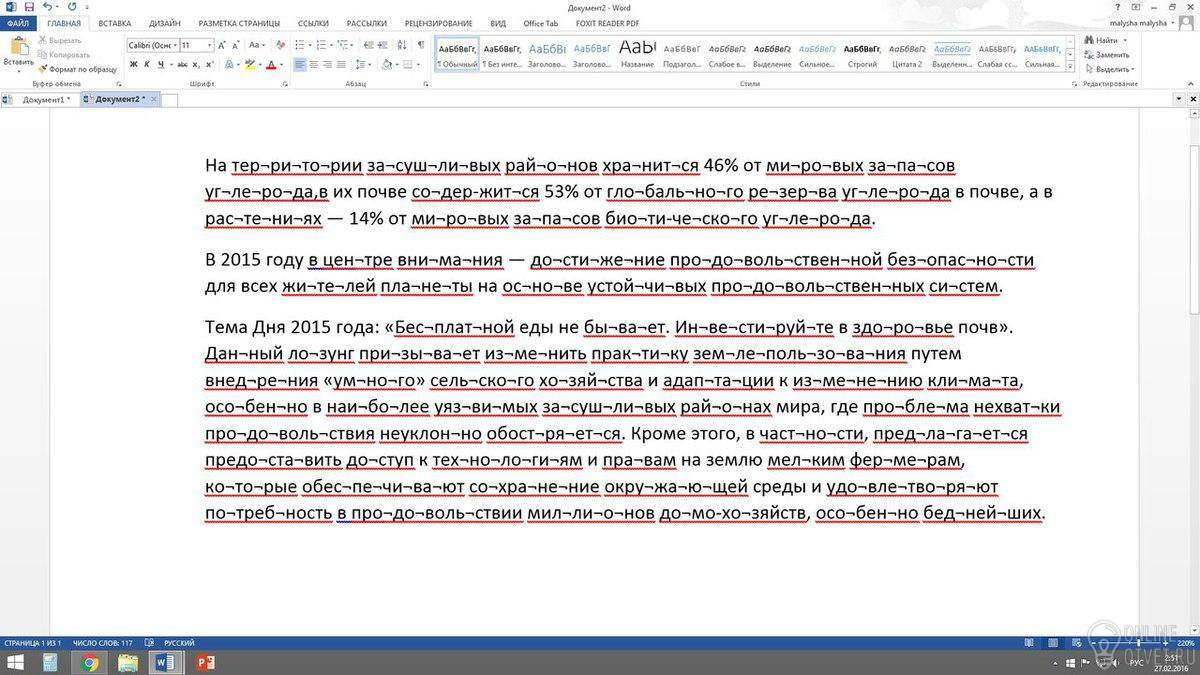The height and width of the screenshot is (675, 1200).
Task: Justify the text alignment
Action: point(341,65)
